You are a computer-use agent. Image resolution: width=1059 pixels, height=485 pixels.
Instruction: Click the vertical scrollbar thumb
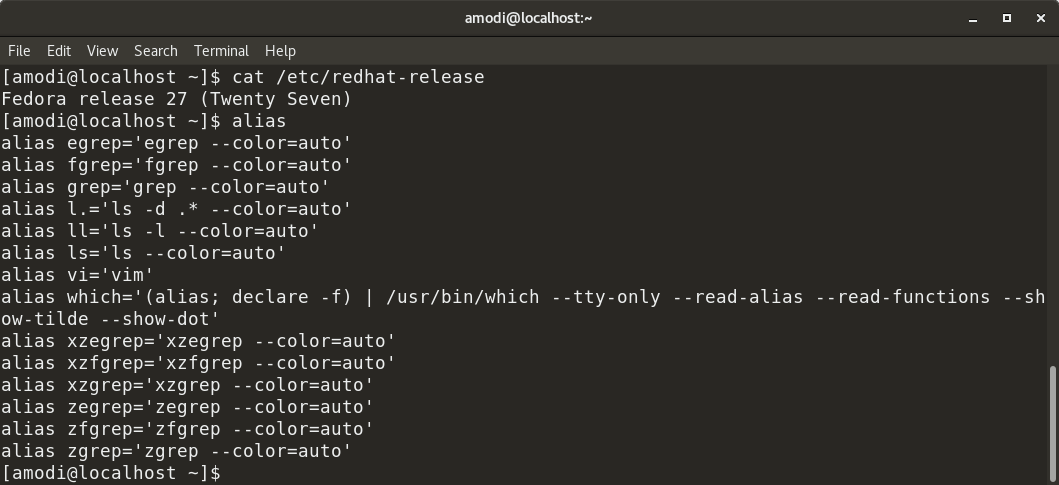coord(1052,422)
